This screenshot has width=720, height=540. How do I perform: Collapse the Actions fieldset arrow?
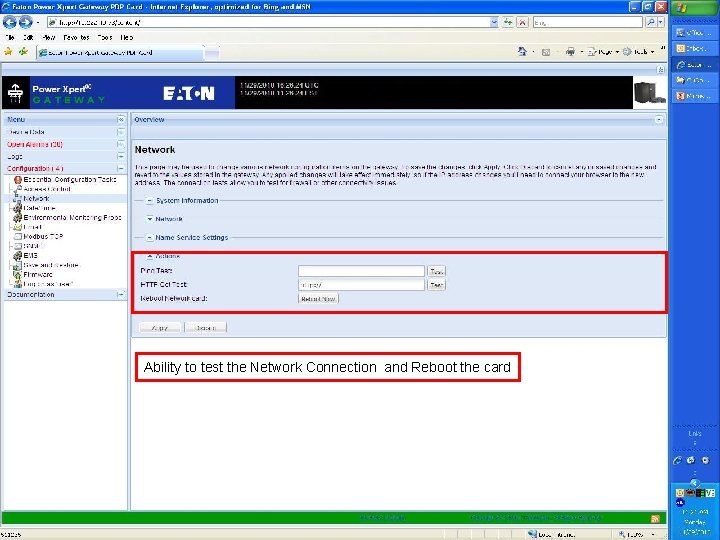[x=150, y=256]
